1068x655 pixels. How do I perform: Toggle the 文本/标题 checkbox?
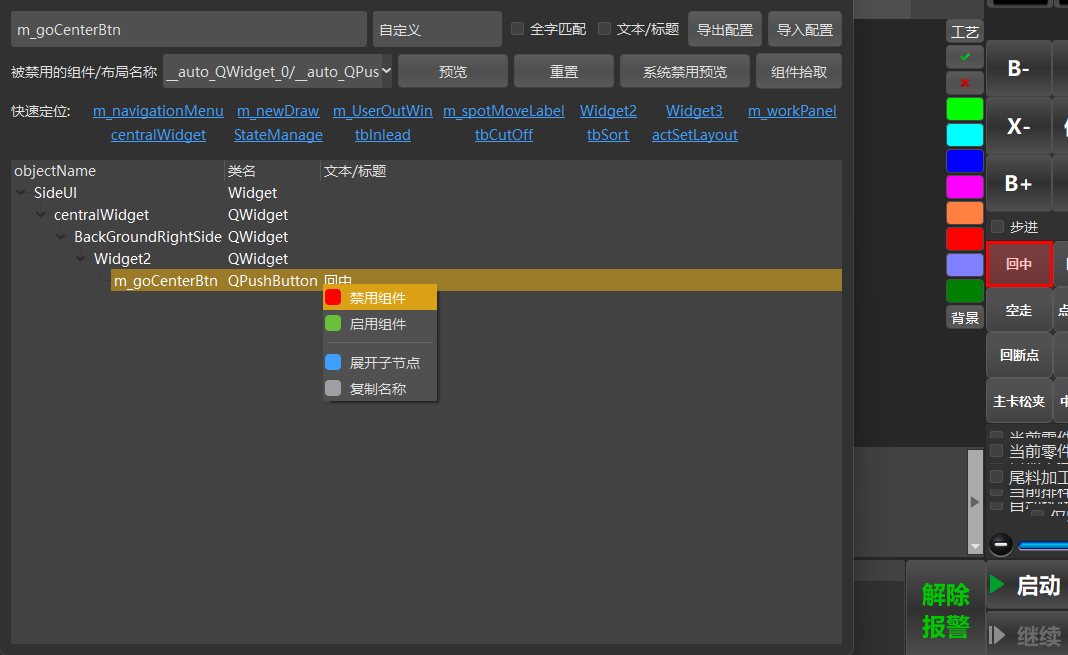(604, 29)
